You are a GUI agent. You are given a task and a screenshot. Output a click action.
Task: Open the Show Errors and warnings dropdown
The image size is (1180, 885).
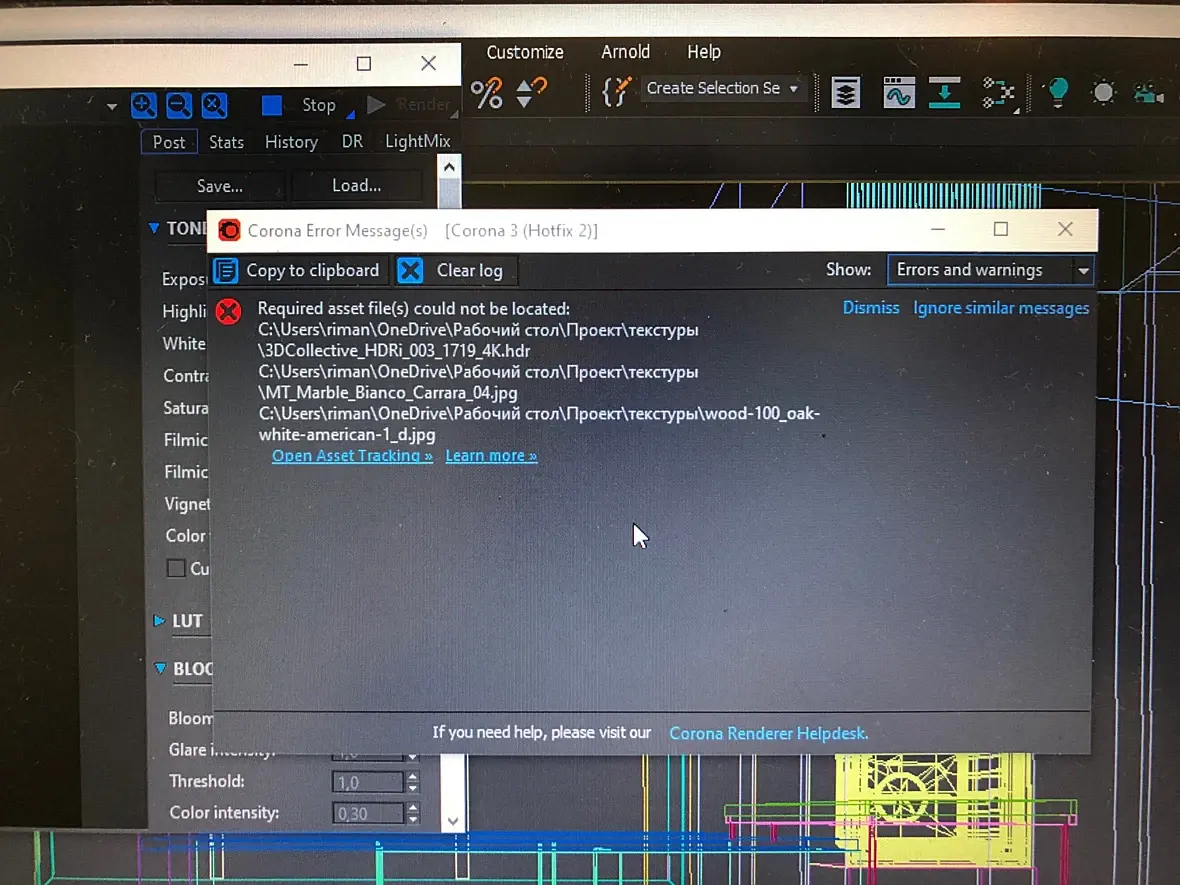coord(990,270)
